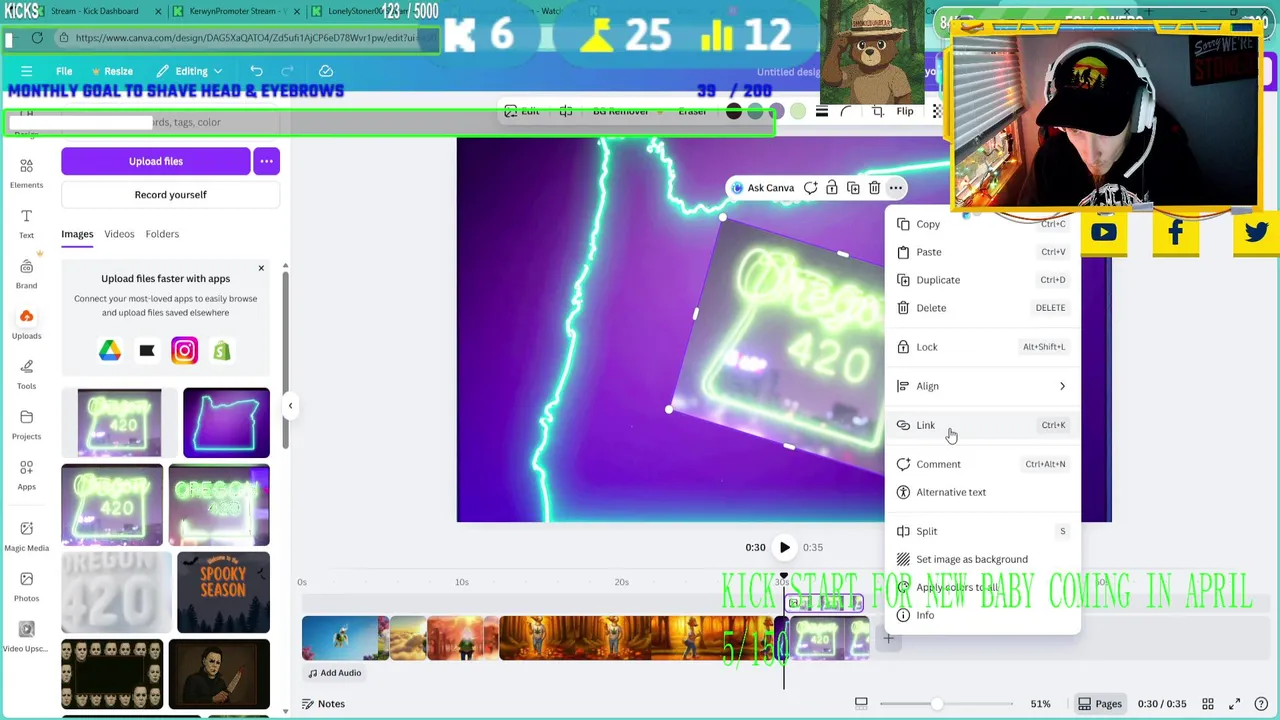Choose Paste in the context menu
The height and width of the screenshot is (720, 1280).
pyautogui.click(x=982, y=252)
